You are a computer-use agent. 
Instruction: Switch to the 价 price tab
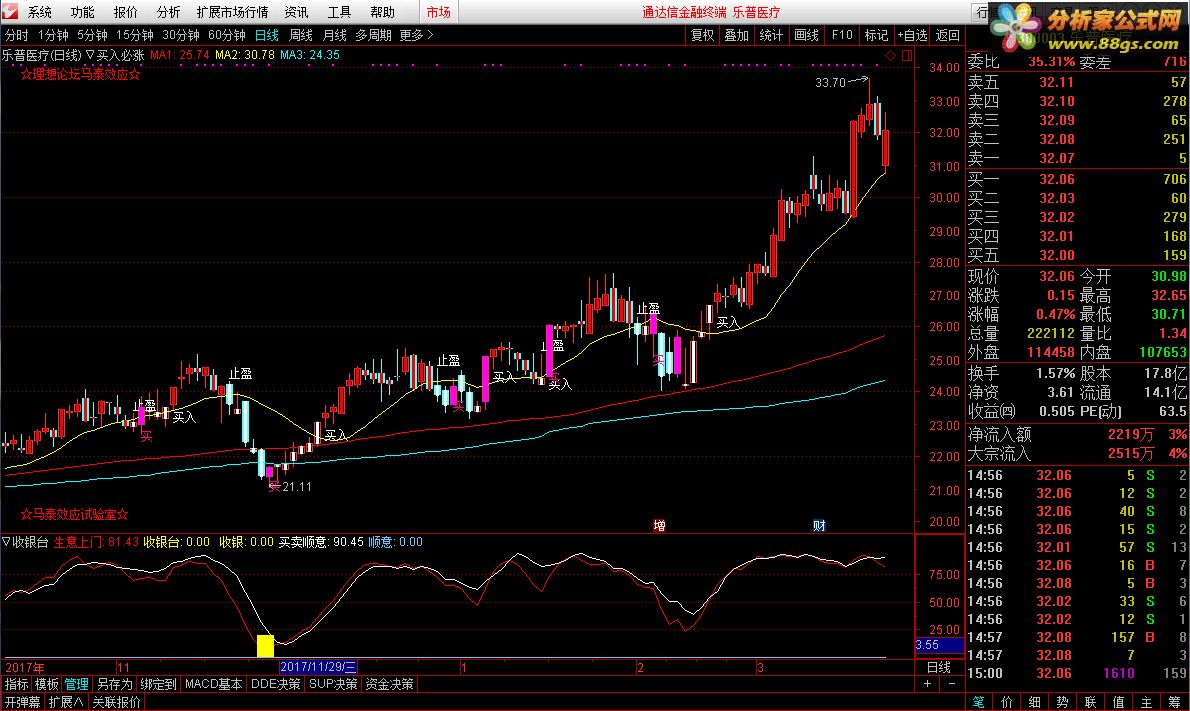click(1006, 702)
